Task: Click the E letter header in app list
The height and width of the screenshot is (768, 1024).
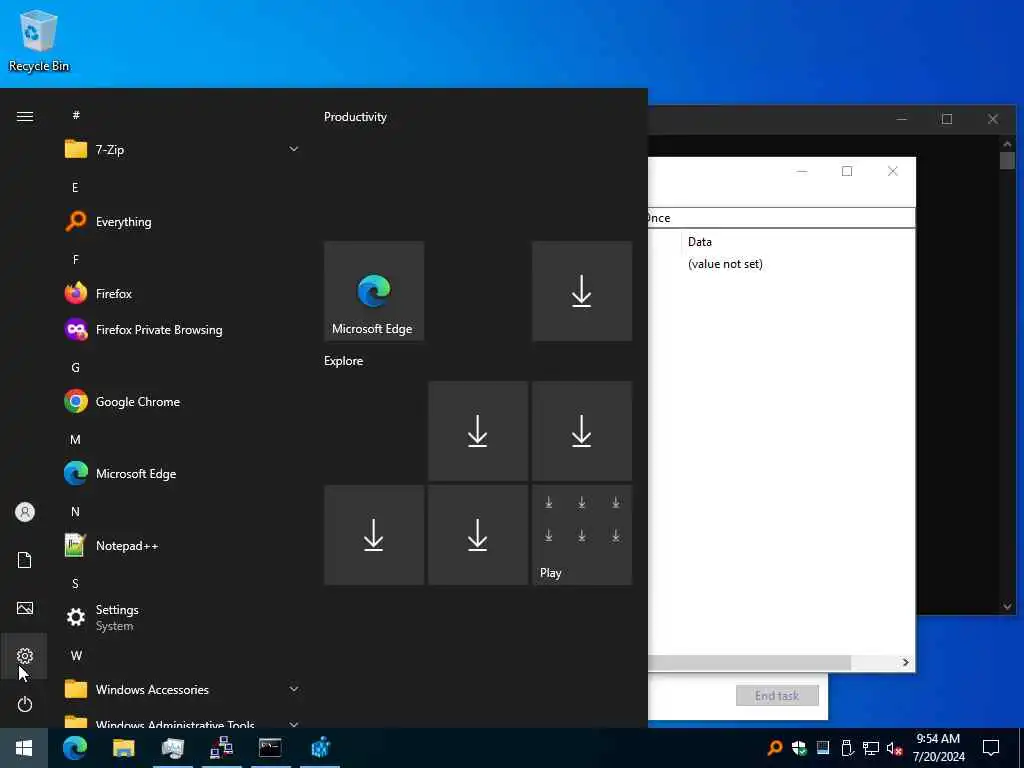Action: pos(75,187)
